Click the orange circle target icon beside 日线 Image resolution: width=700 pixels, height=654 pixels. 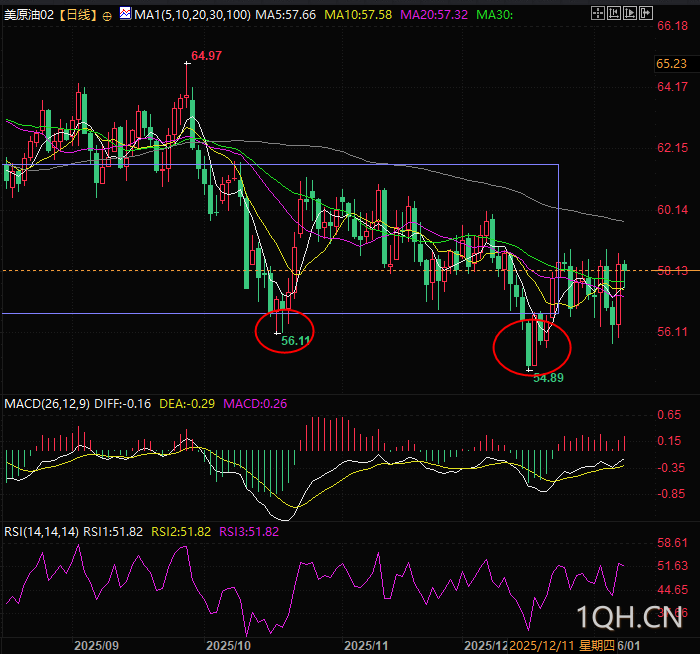click(x=107, y=17)
